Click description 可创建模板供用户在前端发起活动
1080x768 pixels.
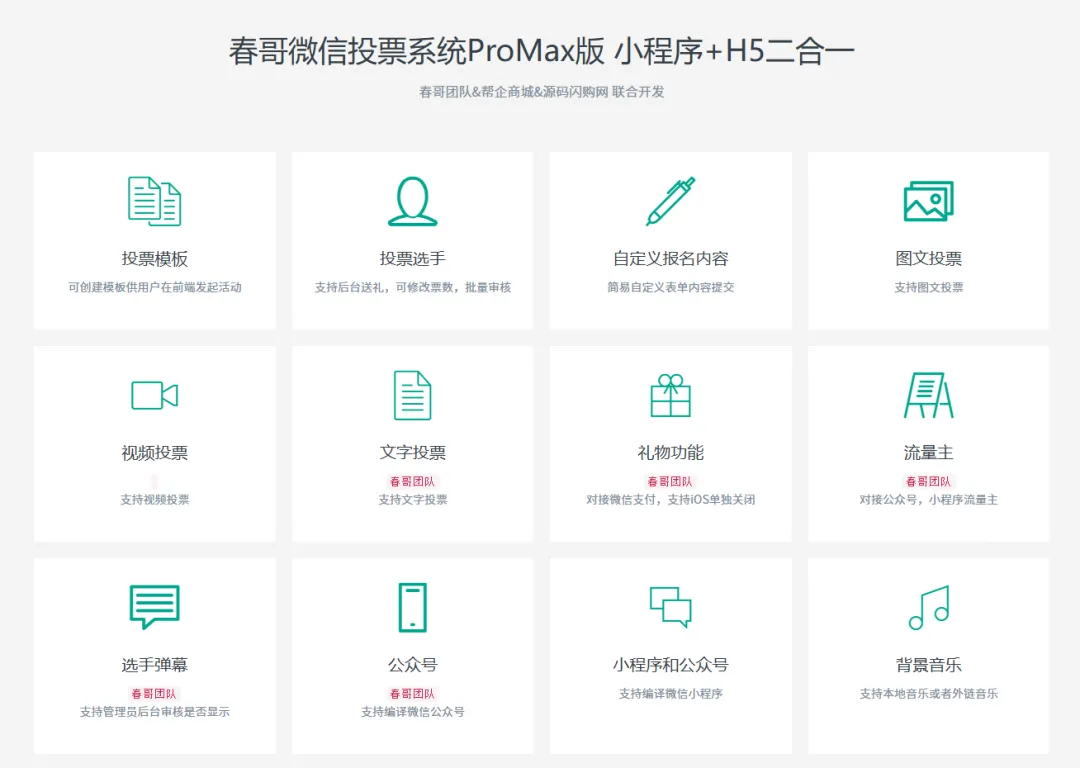[154, 287]
